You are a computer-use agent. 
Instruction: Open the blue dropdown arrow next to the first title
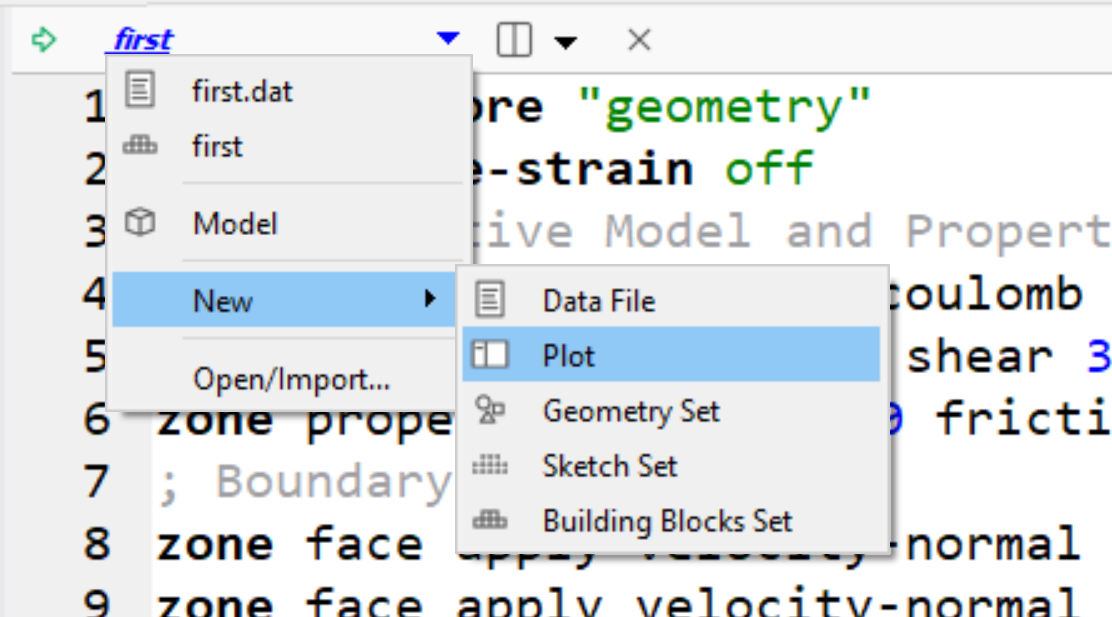point(448,40)
